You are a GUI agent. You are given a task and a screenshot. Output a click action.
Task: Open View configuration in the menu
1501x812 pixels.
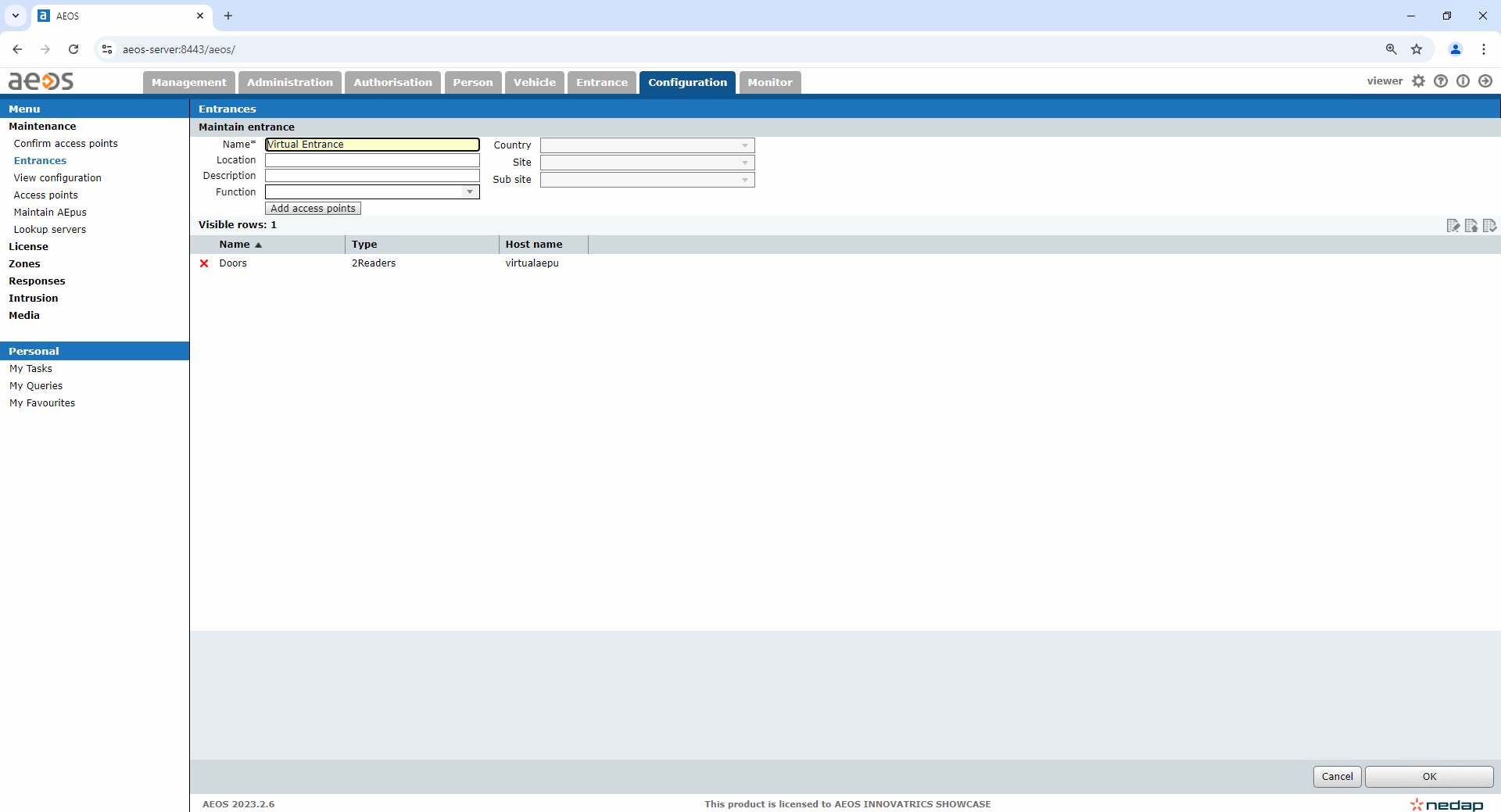pos(58,178)
